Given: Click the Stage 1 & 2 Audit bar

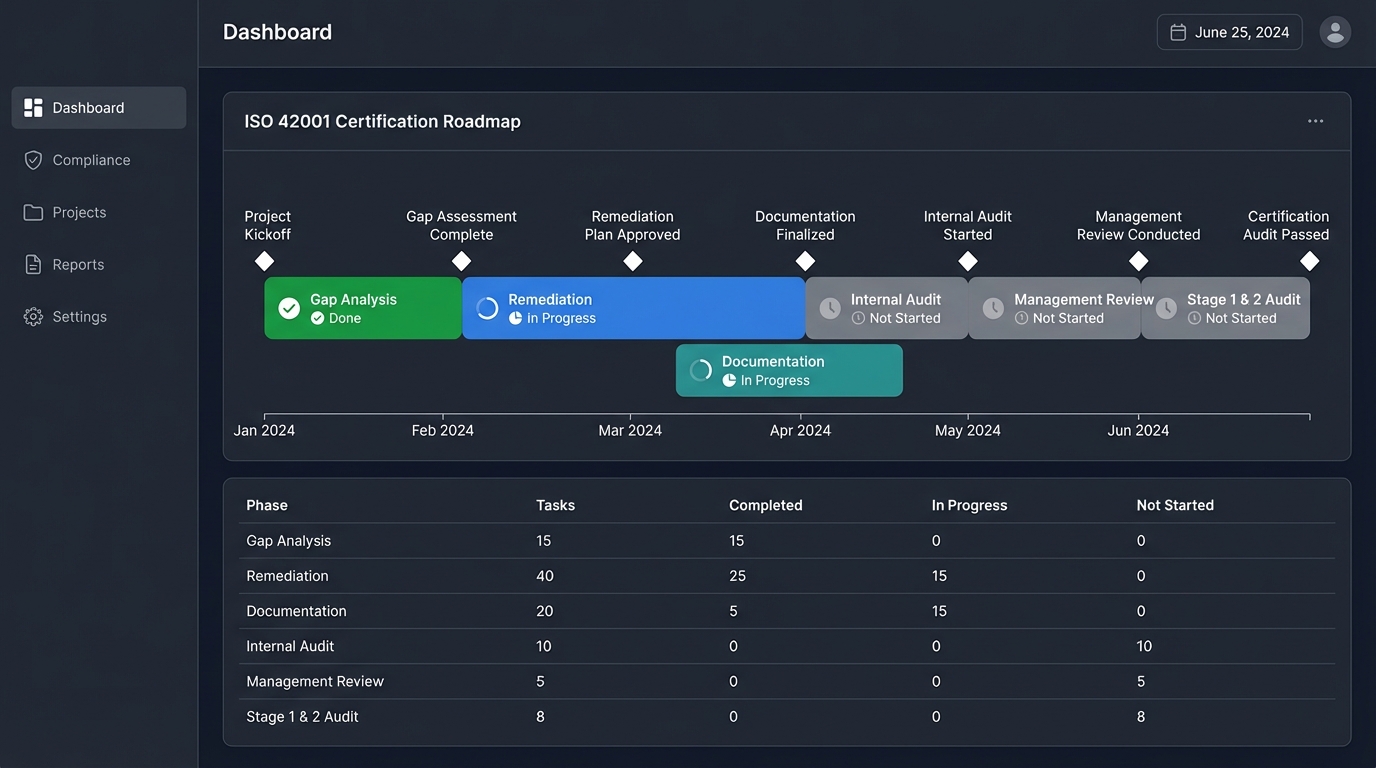Looking at the screenshot, I should [x=1225, y=308].
